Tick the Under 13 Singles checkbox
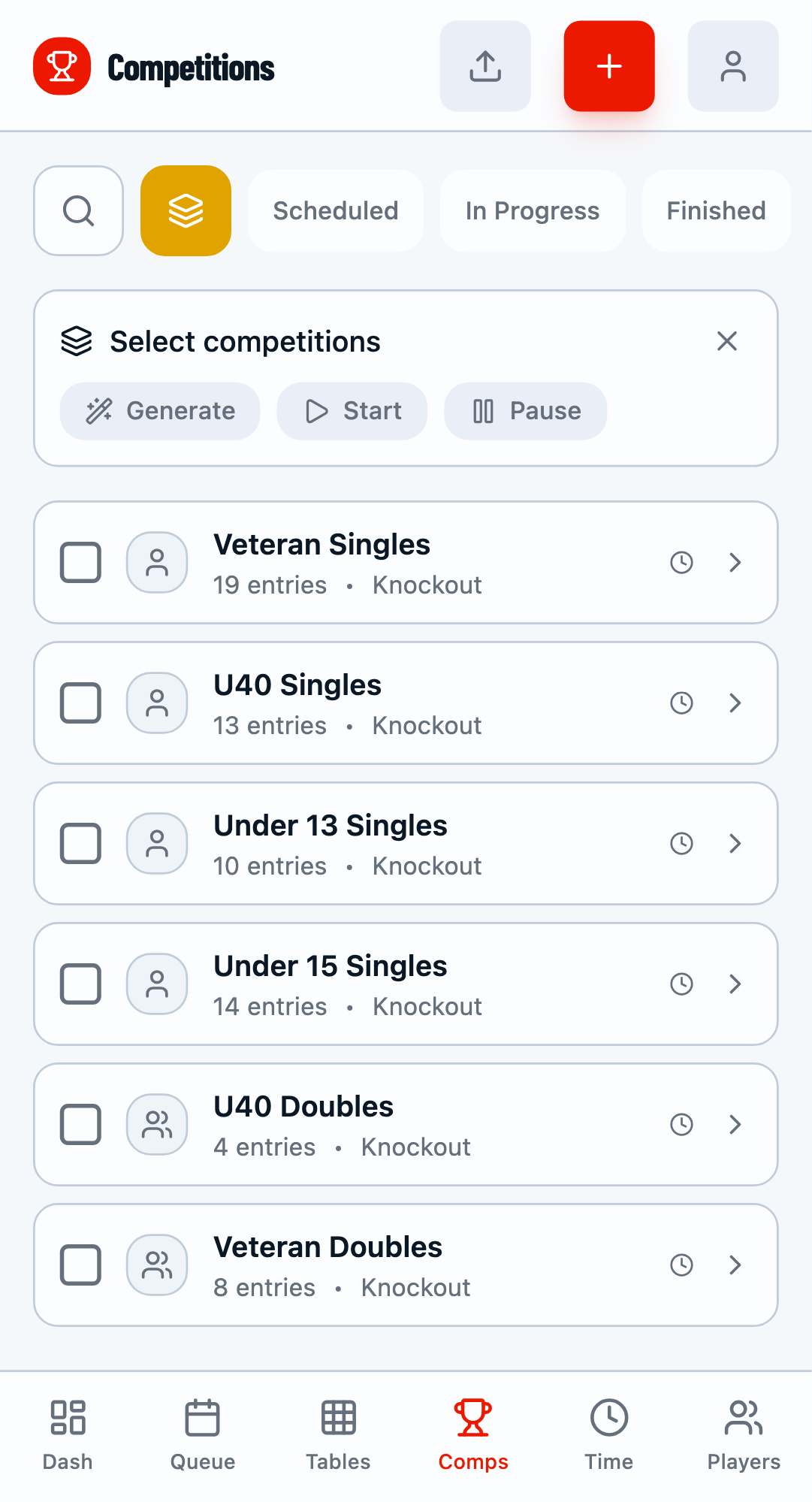 click(80, 843)
